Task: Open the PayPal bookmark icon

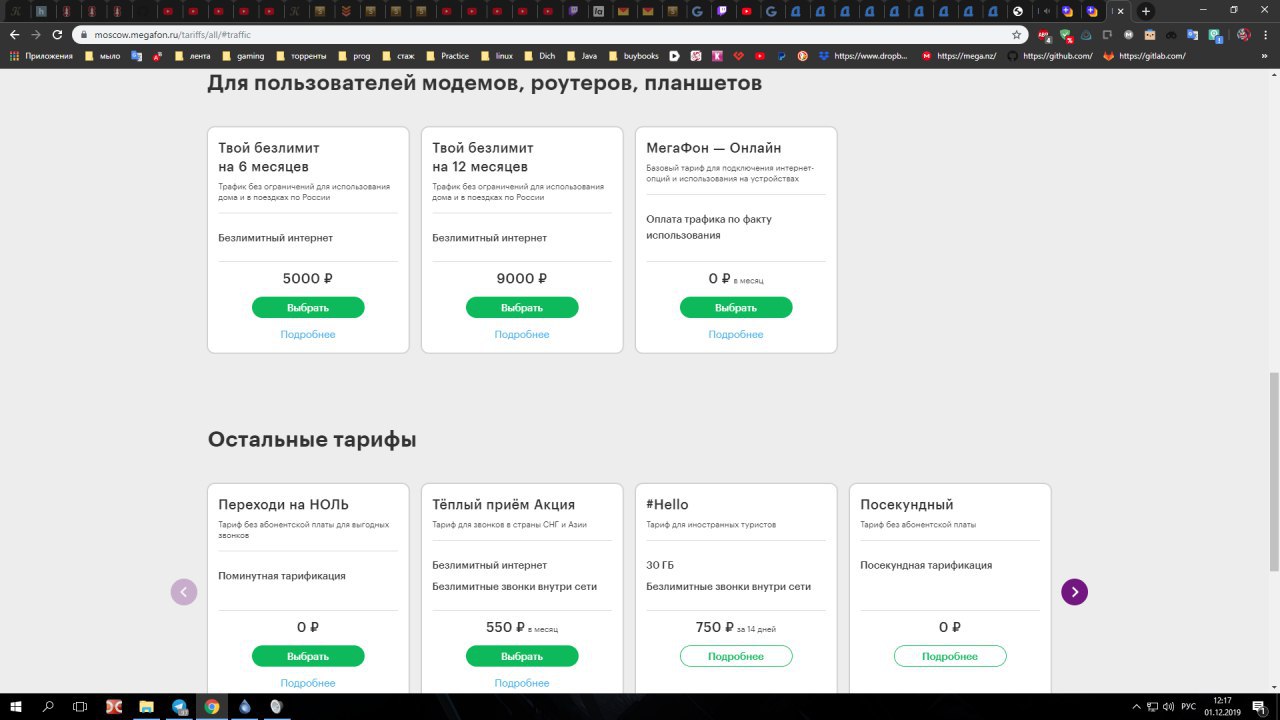Action: pos(781,56)
